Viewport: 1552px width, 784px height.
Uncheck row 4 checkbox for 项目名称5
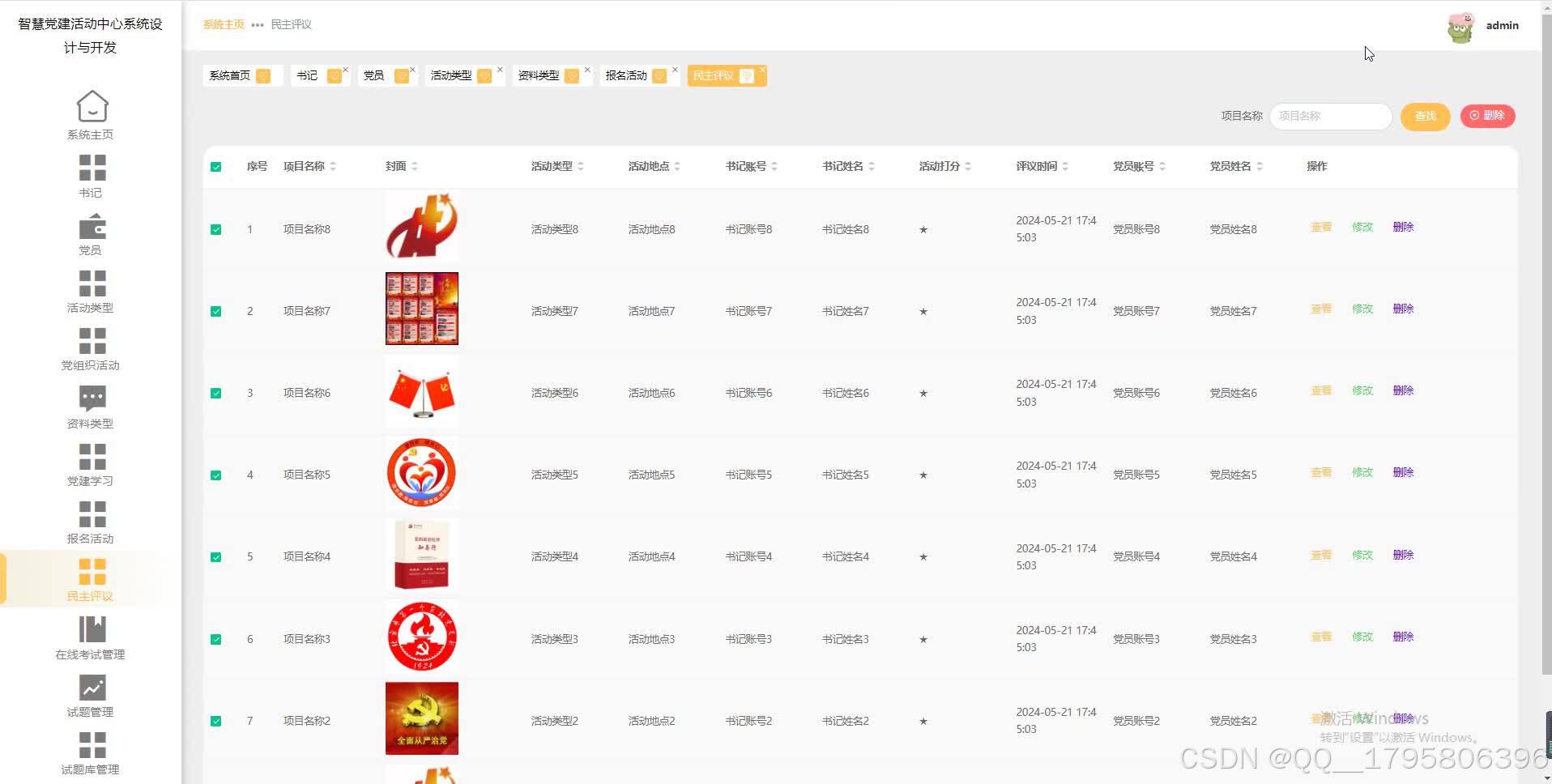215,475
